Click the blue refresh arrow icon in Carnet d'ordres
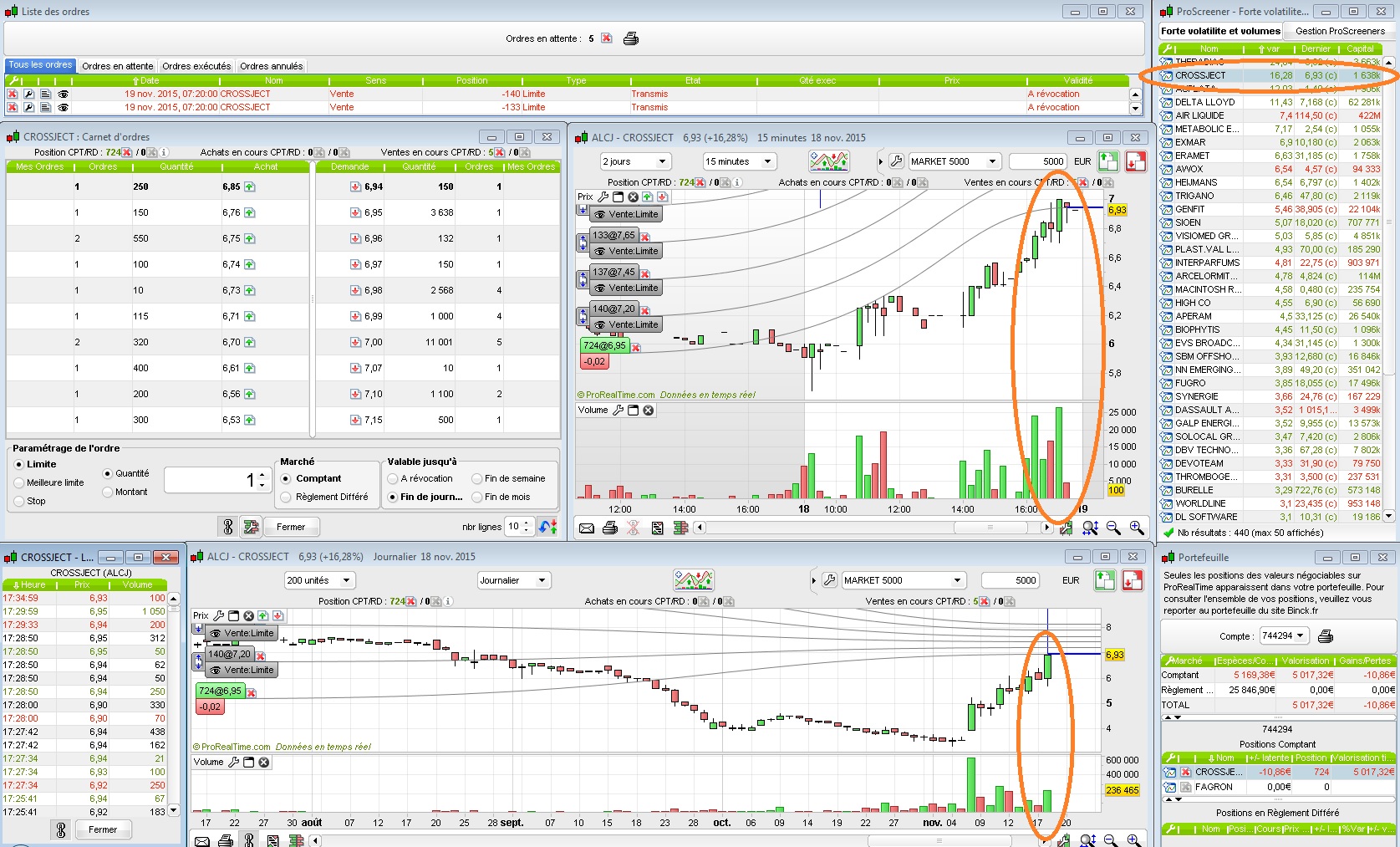 coord(547,527)
